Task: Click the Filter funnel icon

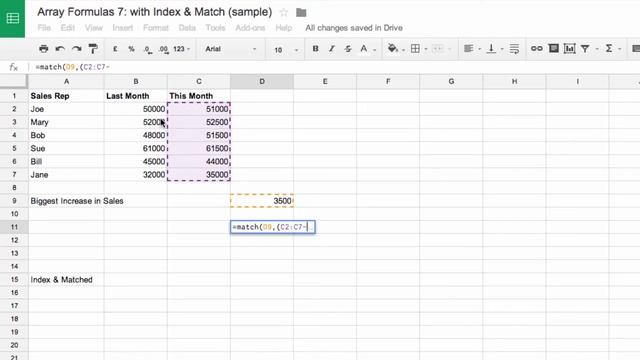Action: [x=585, y=49]
